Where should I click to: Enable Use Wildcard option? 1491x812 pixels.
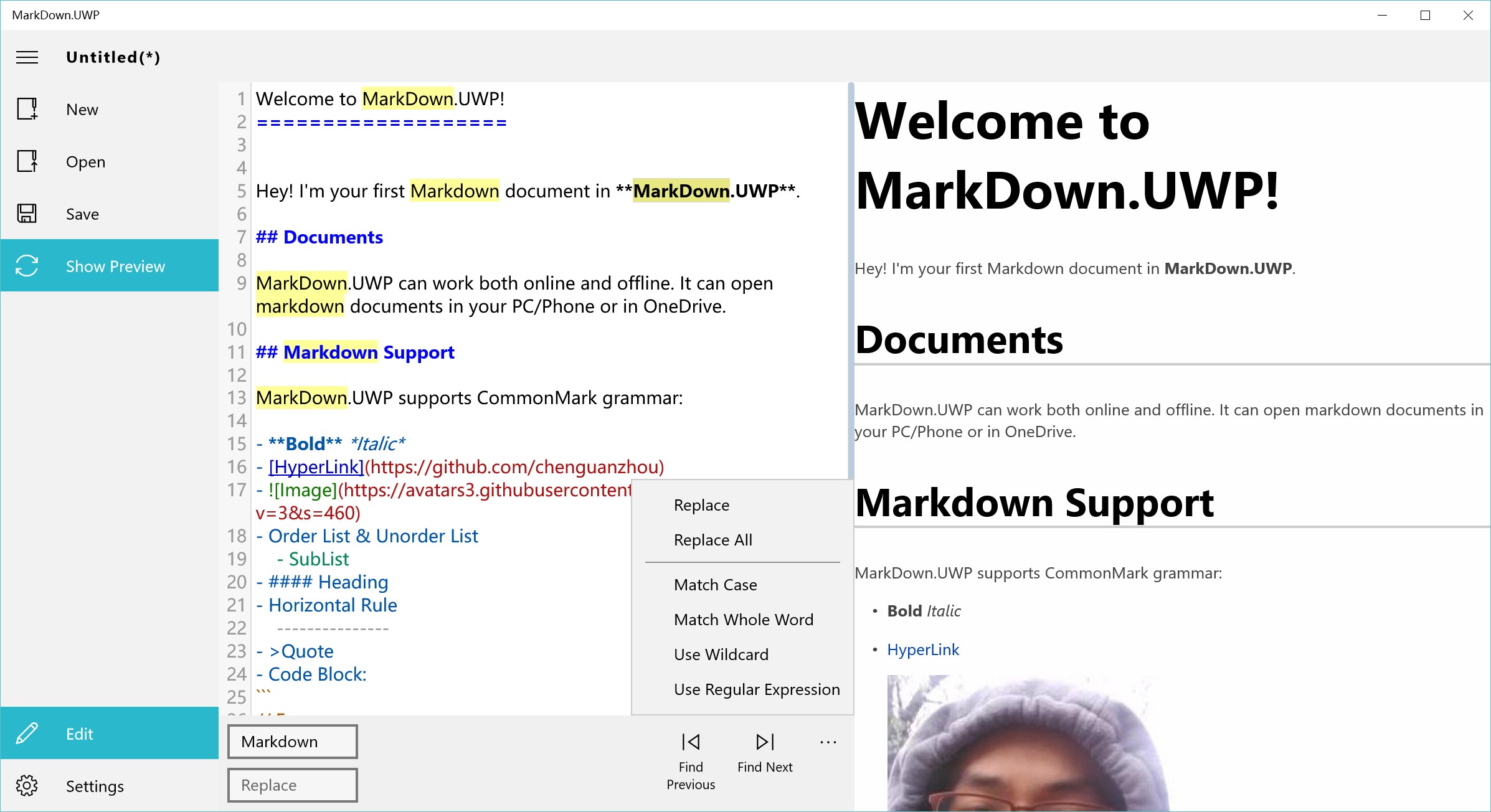tap(721, 654)
